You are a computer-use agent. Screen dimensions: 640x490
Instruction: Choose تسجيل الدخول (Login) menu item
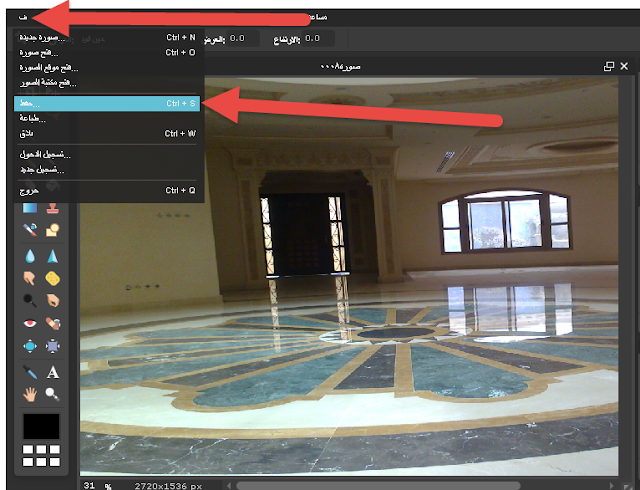click(x=107, y=154)
